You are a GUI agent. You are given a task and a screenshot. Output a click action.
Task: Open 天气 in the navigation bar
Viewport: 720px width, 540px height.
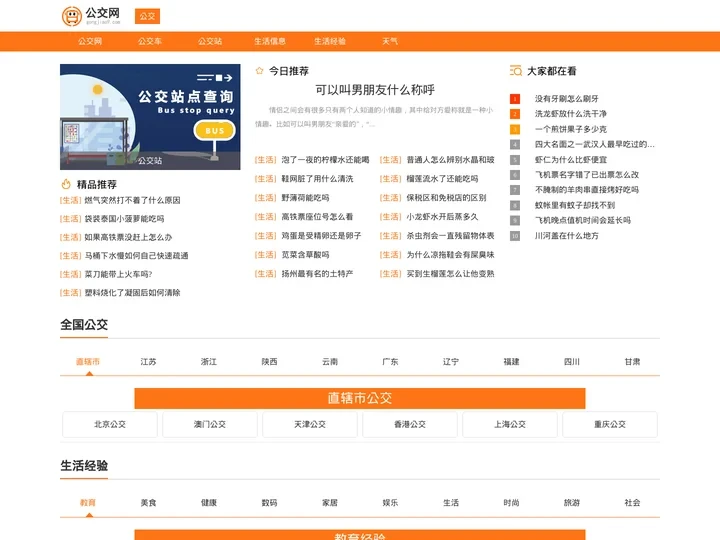(390, 41)
